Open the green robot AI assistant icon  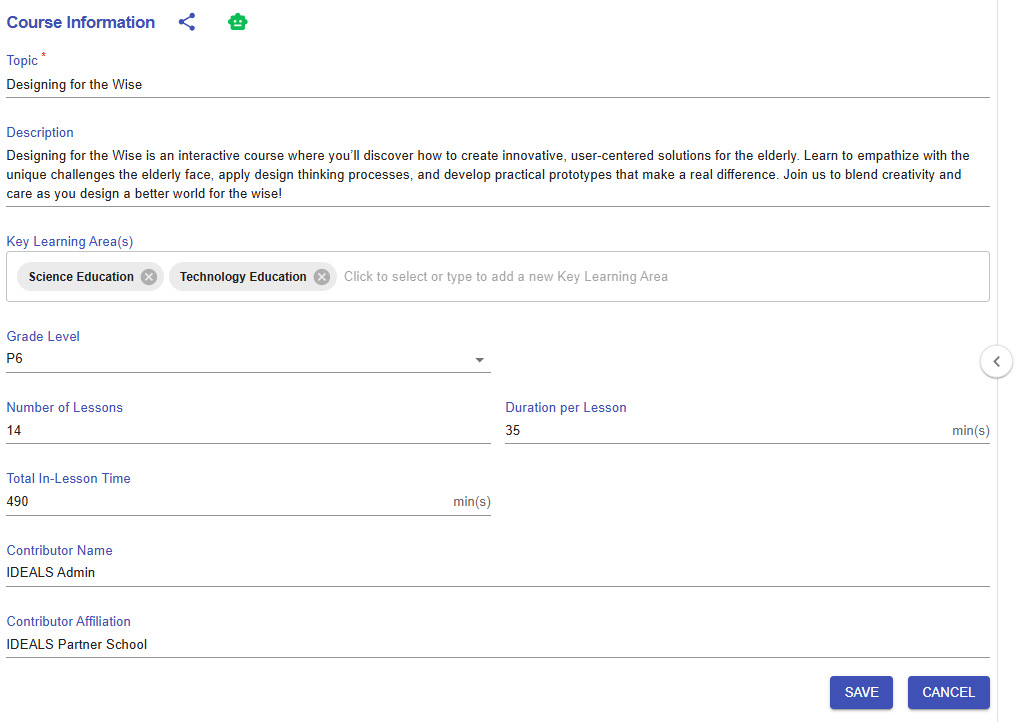point(237,22)
